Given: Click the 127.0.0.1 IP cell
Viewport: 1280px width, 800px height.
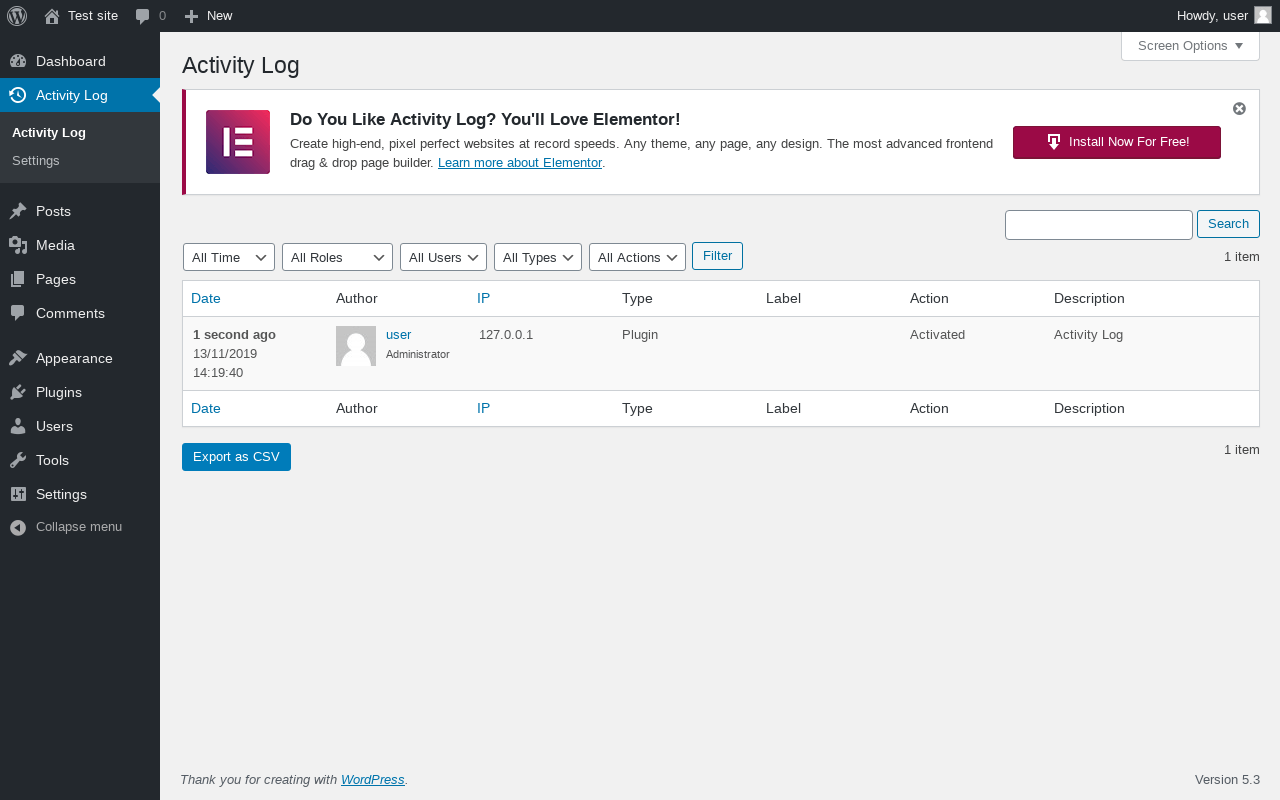Looking at the screenshot, I should [506, 335].
